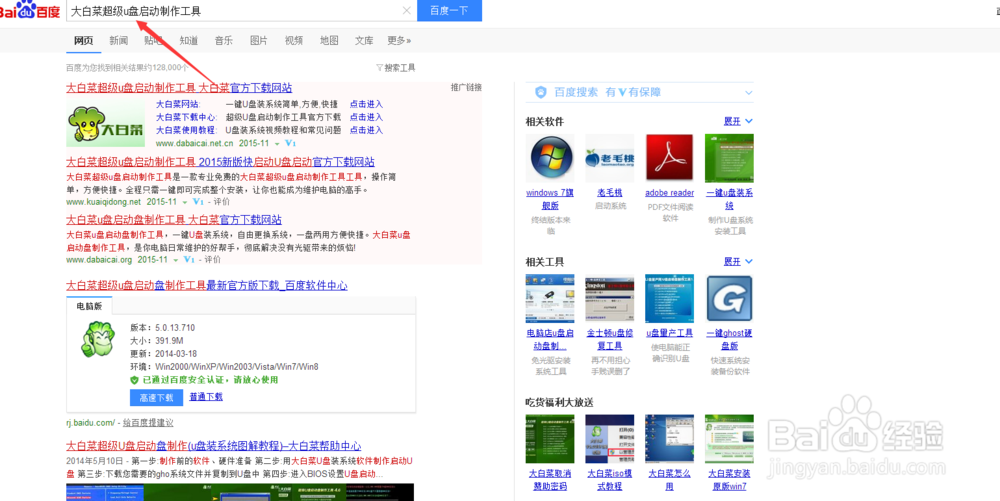Click the green security shield icon
The image size is (1000, 501).
click(x=135, y=380)
